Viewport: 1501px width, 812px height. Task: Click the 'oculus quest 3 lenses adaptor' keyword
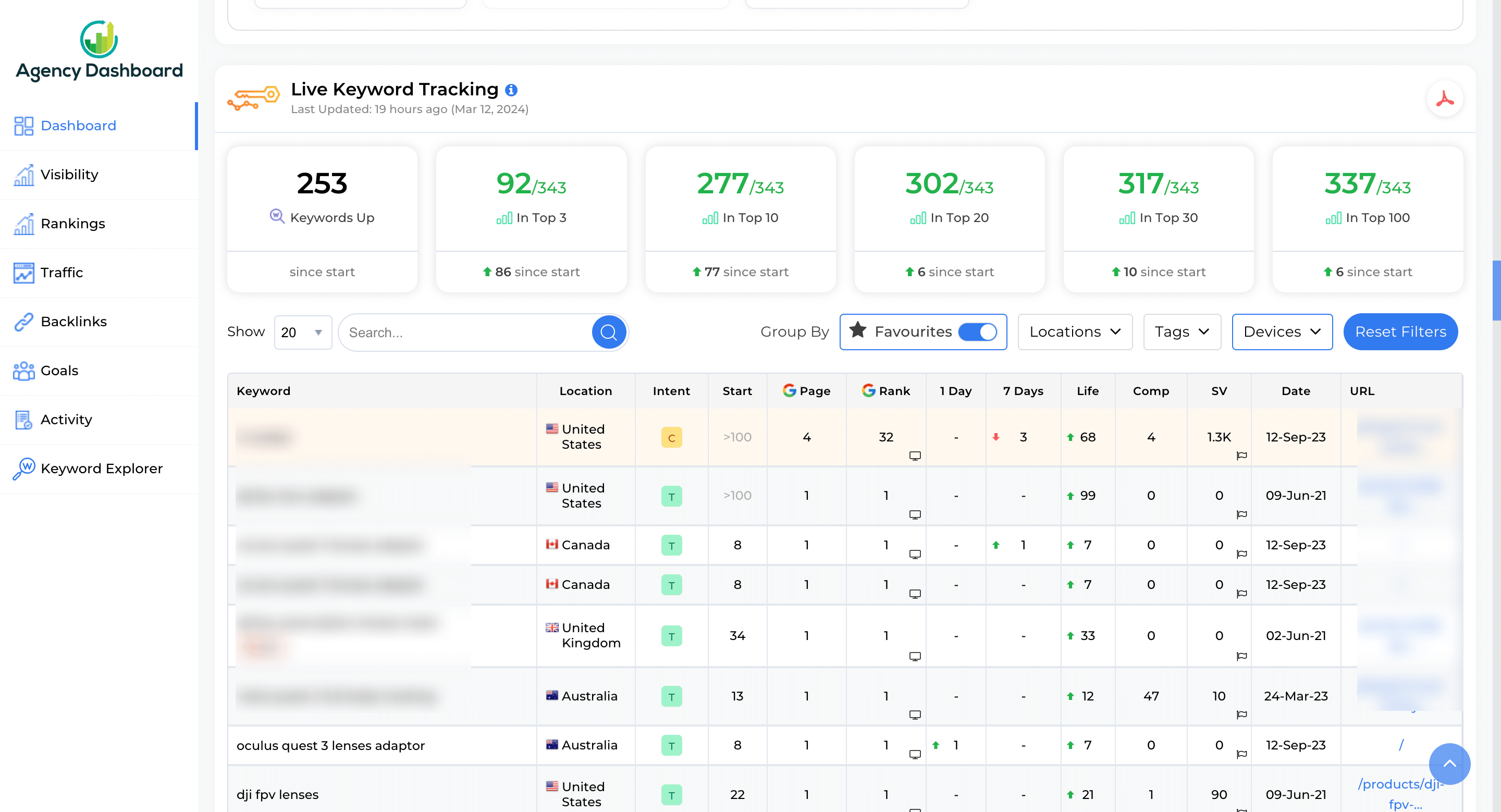[330, 746]
